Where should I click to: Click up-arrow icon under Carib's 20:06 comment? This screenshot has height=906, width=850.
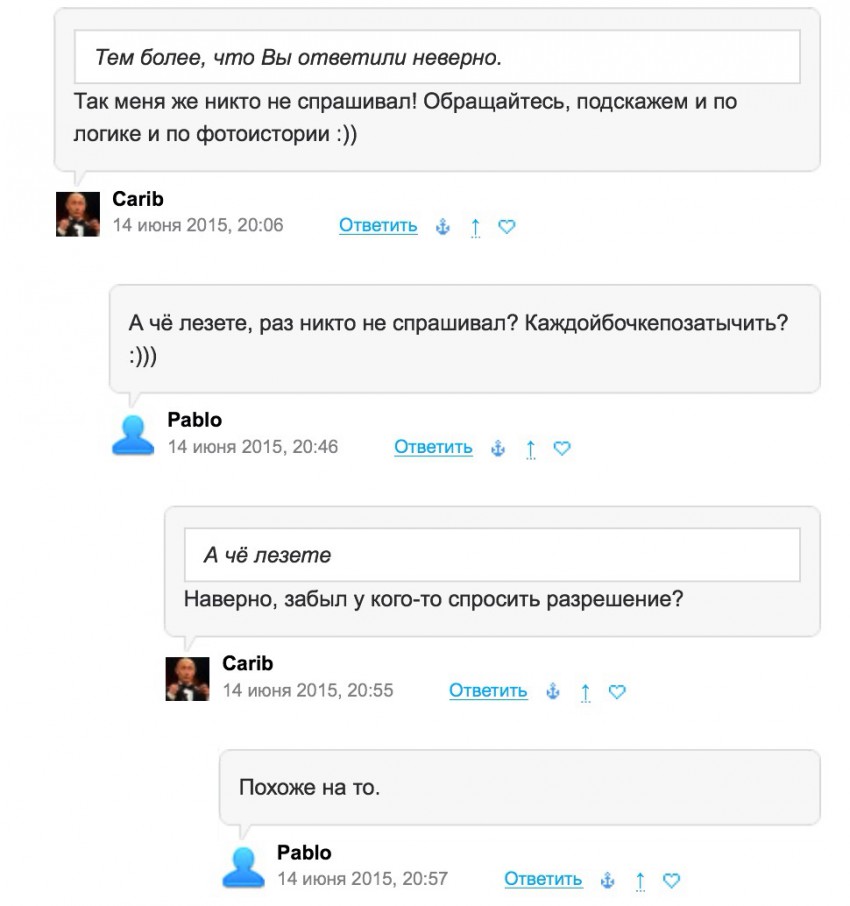[475, 227]
